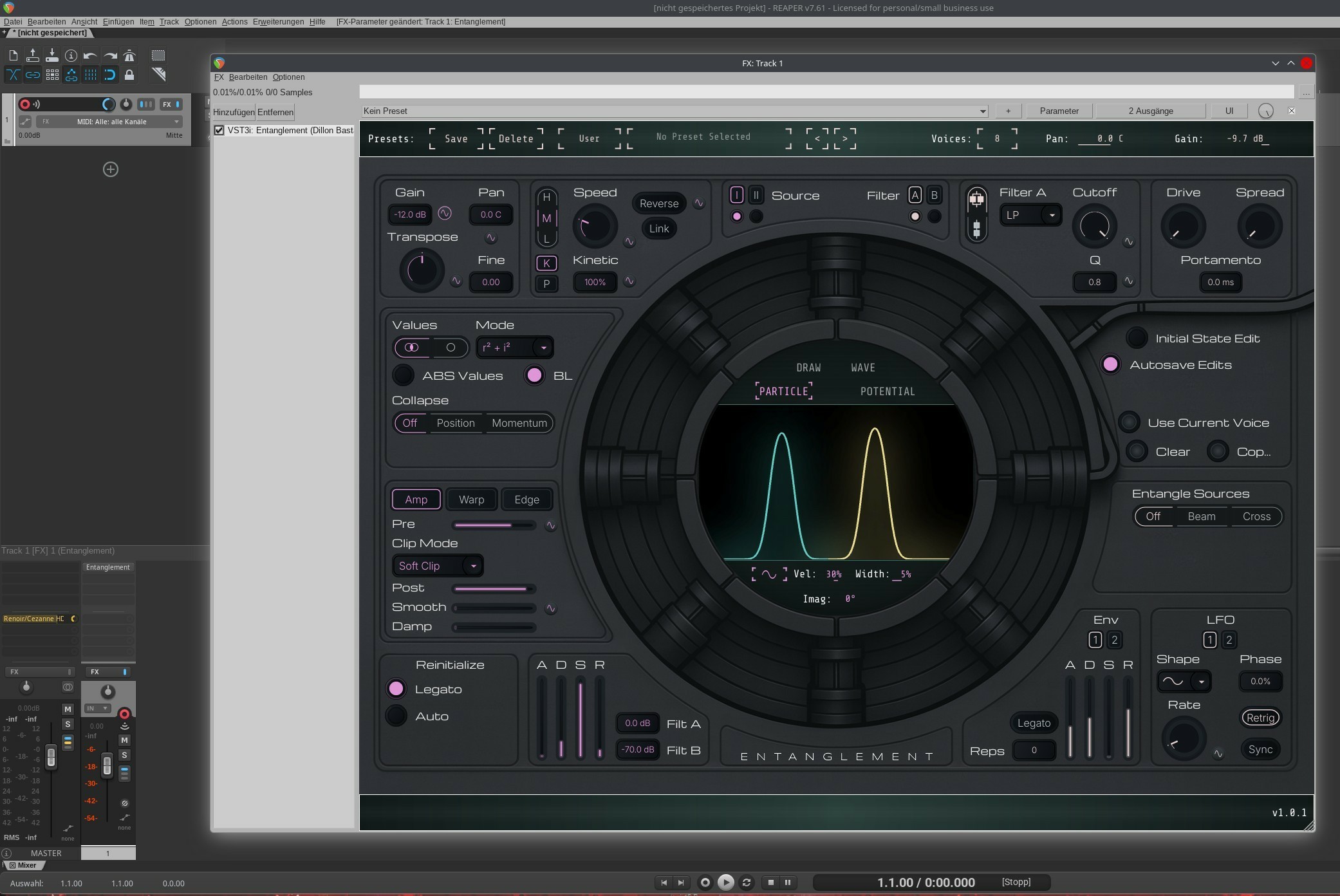Toggle the transport repeat icon
The image size is (1340, 896).
pos(747,882)
